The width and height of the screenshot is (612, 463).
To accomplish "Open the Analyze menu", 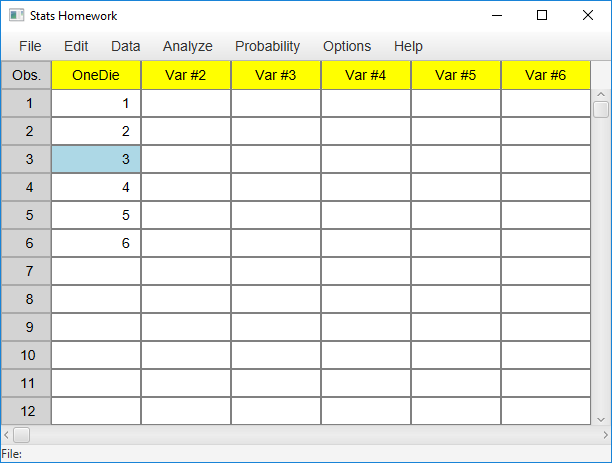I will 188,46.
